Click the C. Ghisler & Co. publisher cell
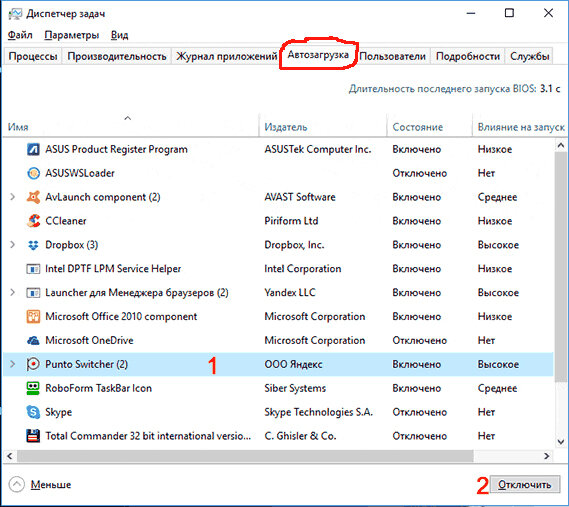Screen dimensions: 569x507 (300, 436)
